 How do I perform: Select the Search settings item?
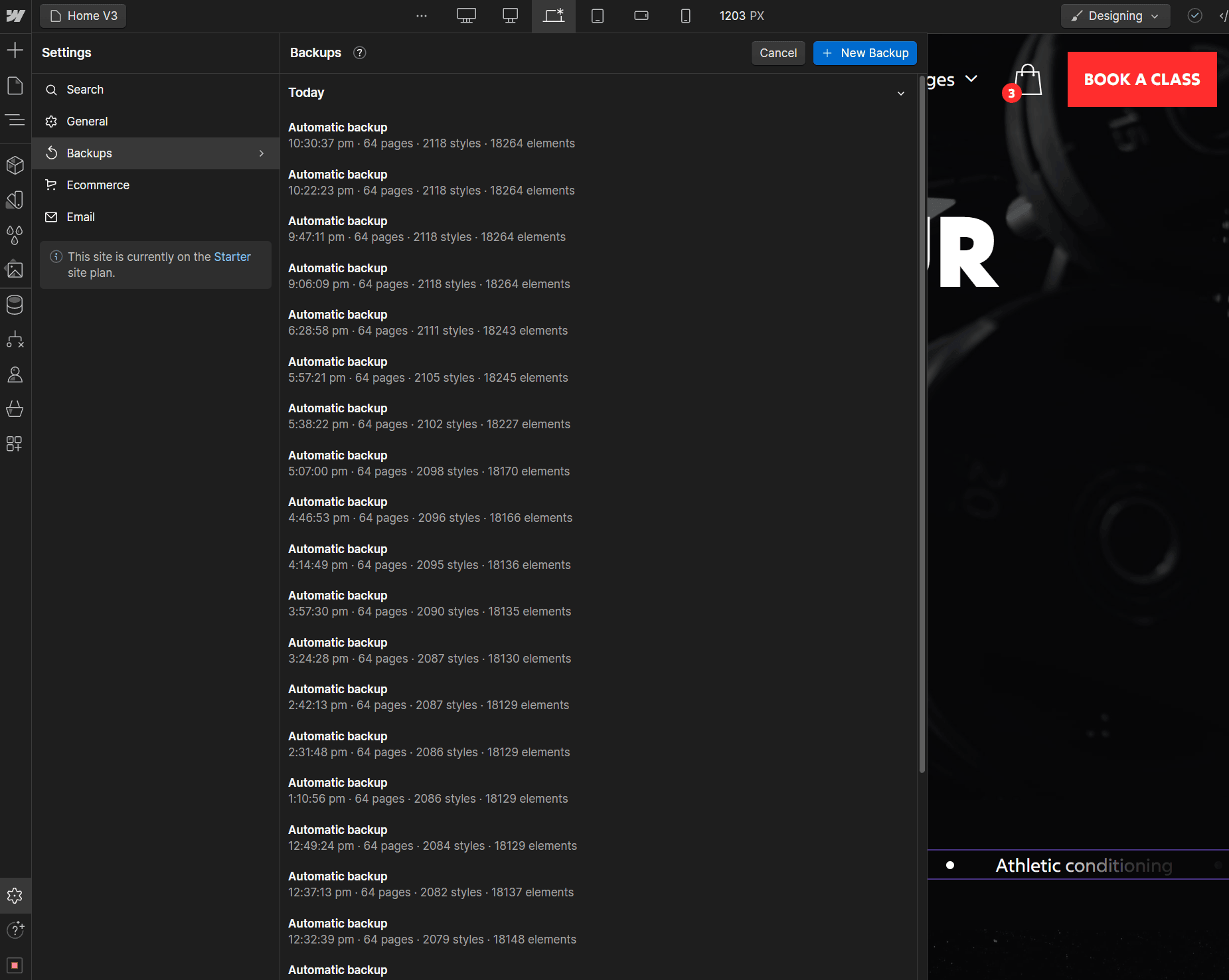[155, 90]
